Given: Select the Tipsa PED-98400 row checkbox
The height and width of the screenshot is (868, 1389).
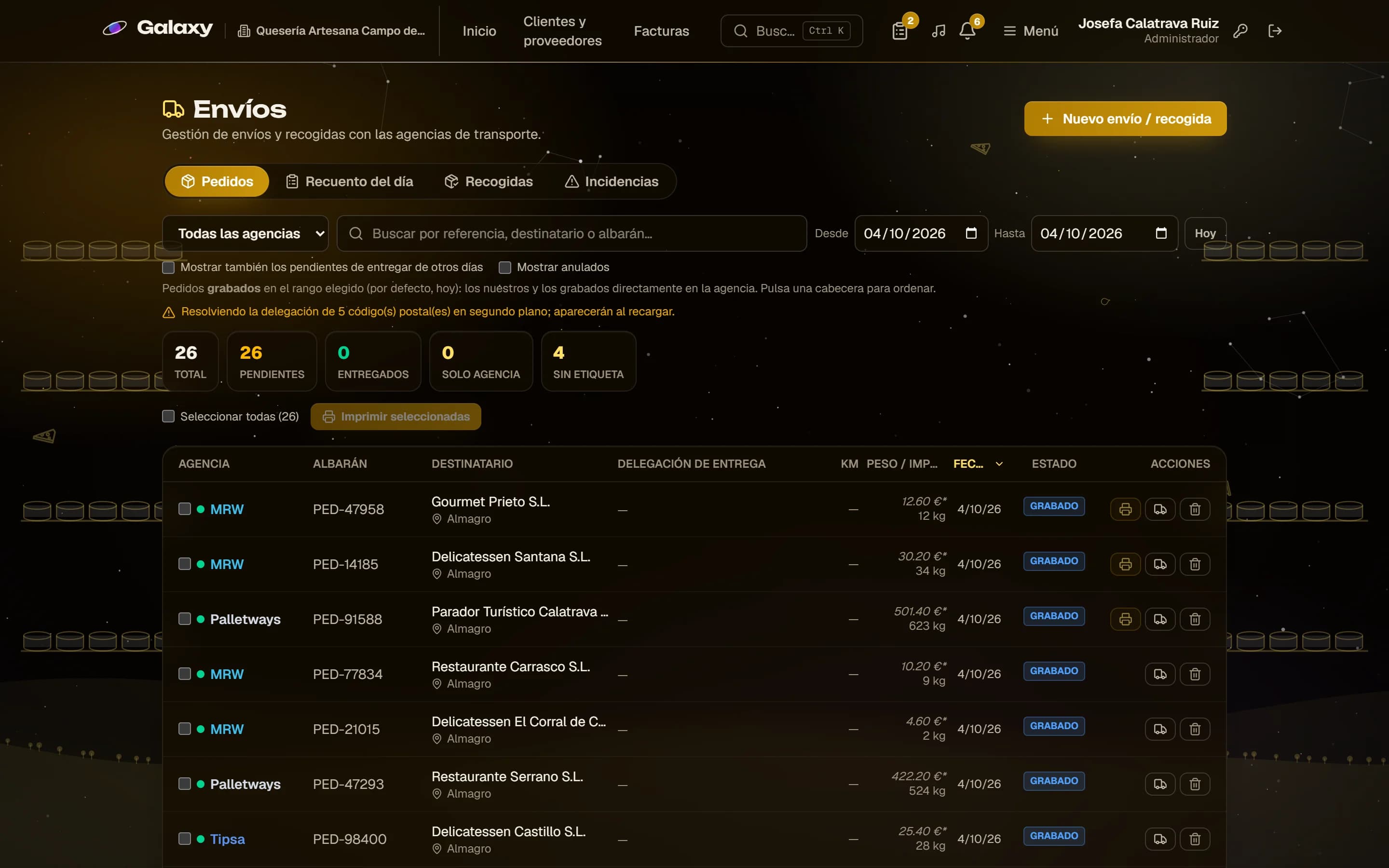Looking at the screenshot, I should (184, 839).
